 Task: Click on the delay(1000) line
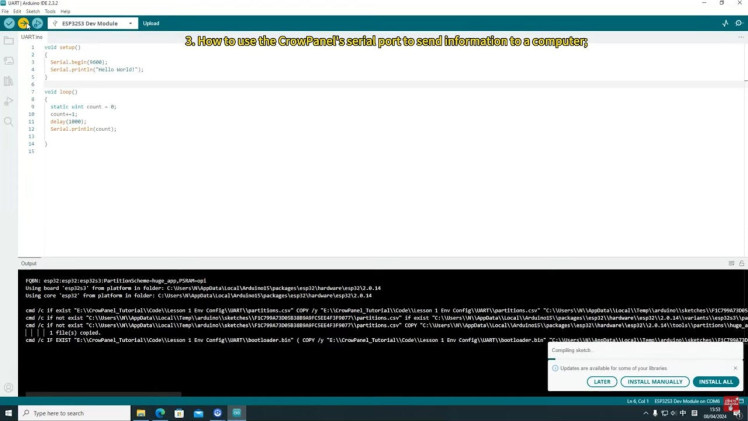pyautogui.click(x=68, y=122)
